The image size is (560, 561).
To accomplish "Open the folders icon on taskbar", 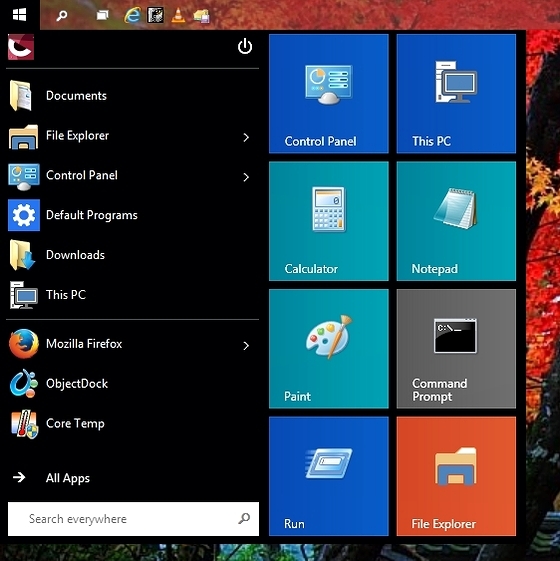I will click(x=201, y=16).
